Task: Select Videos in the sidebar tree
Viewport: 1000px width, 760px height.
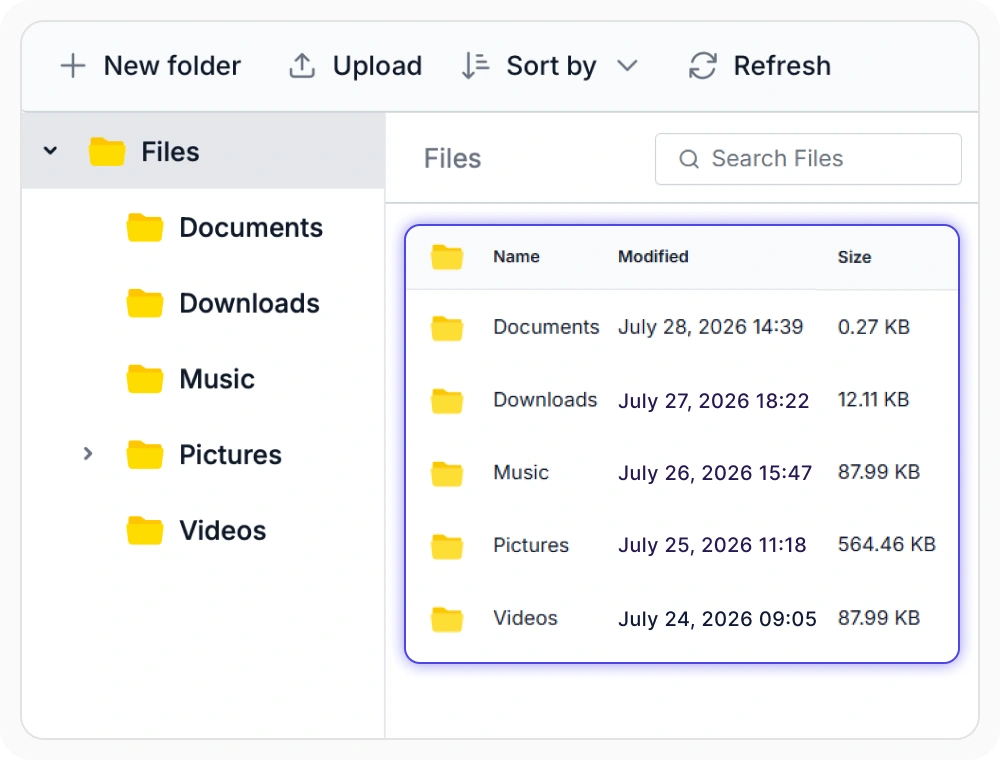Action: [x=223, y=530]
